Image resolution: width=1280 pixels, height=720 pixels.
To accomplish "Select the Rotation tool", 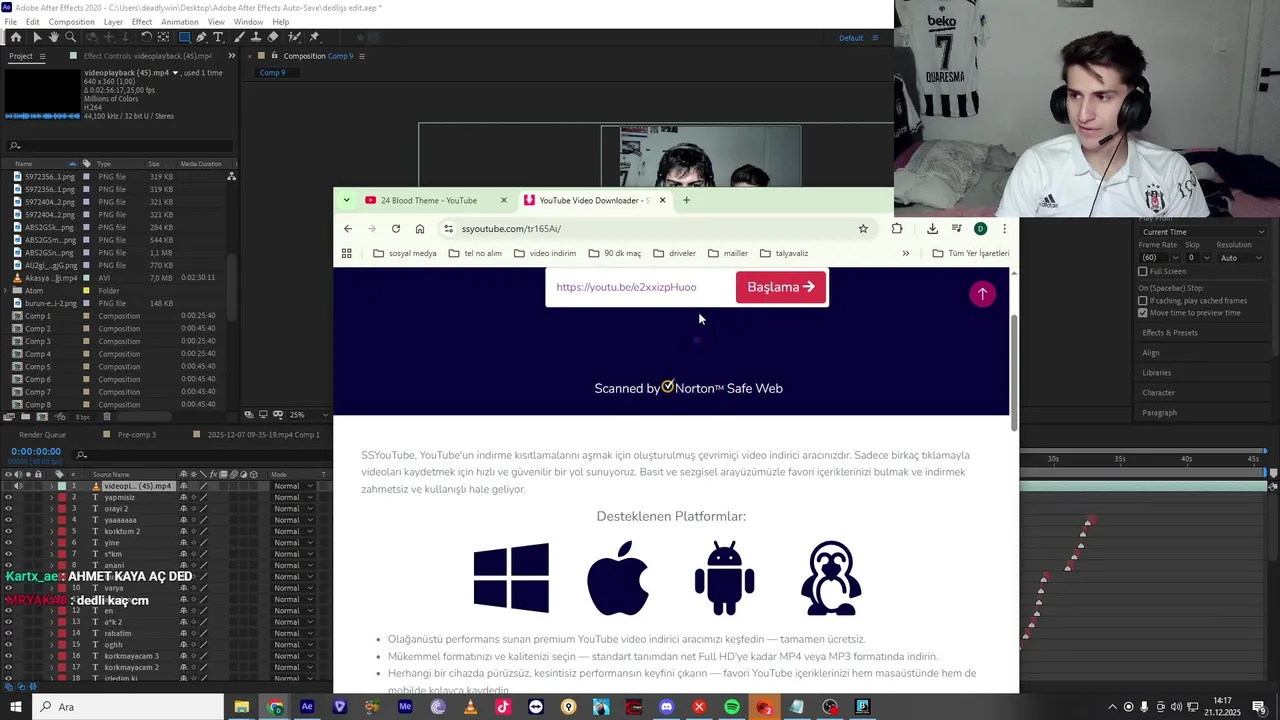I will (x=146, y=37).
